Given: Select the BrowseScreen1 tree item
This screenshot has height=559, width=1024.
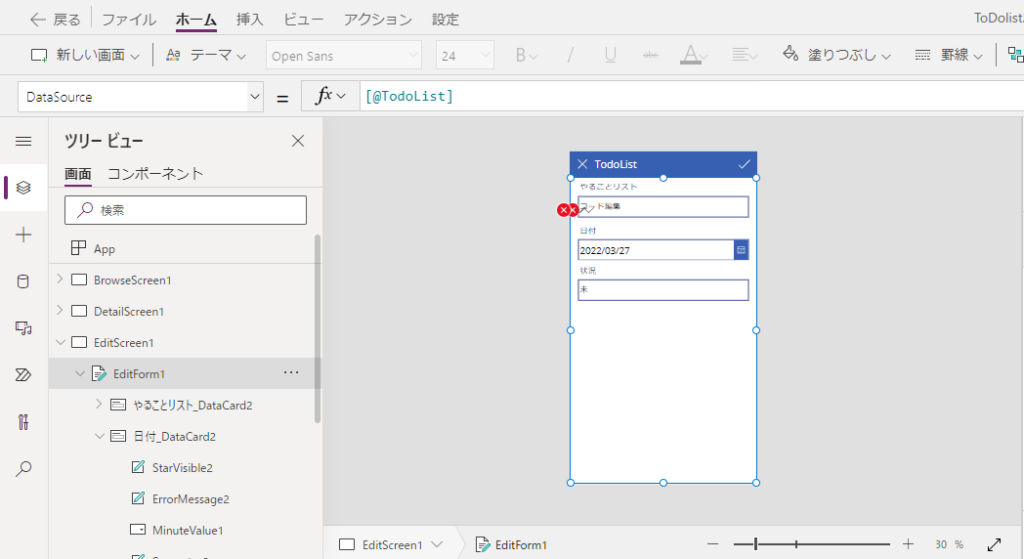Looking at the screenshot, I should click(x=133, y=280).
